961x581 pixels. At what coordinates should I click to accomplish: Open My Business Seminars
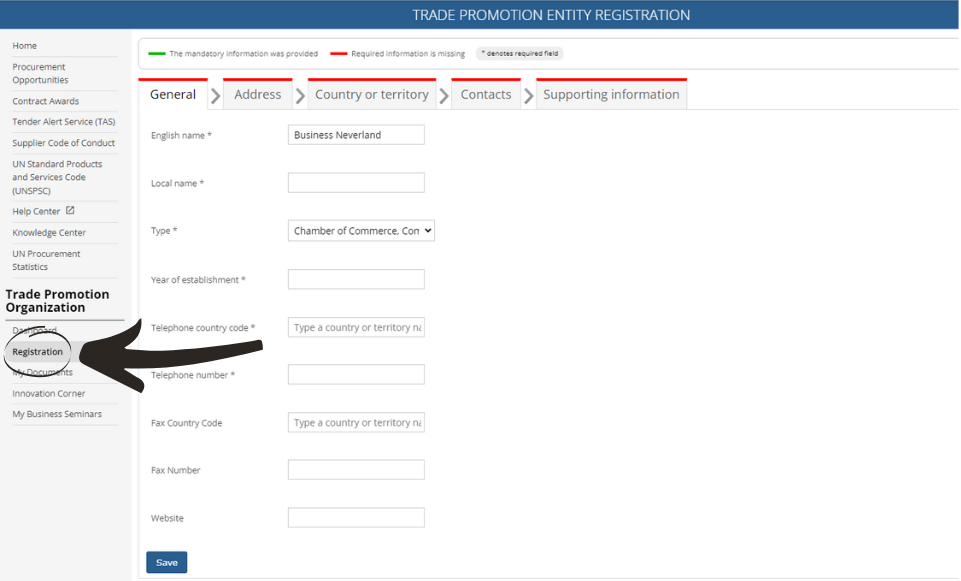coord(57,414)
